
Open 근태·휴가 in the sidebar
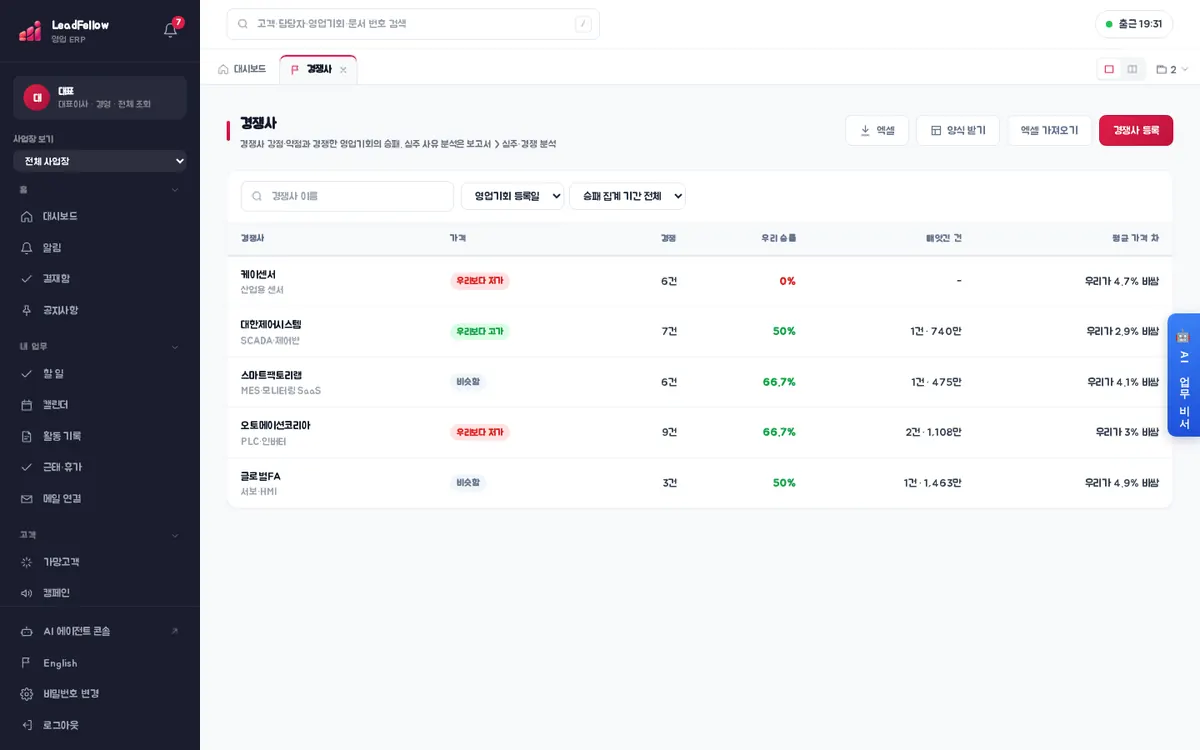100,467
